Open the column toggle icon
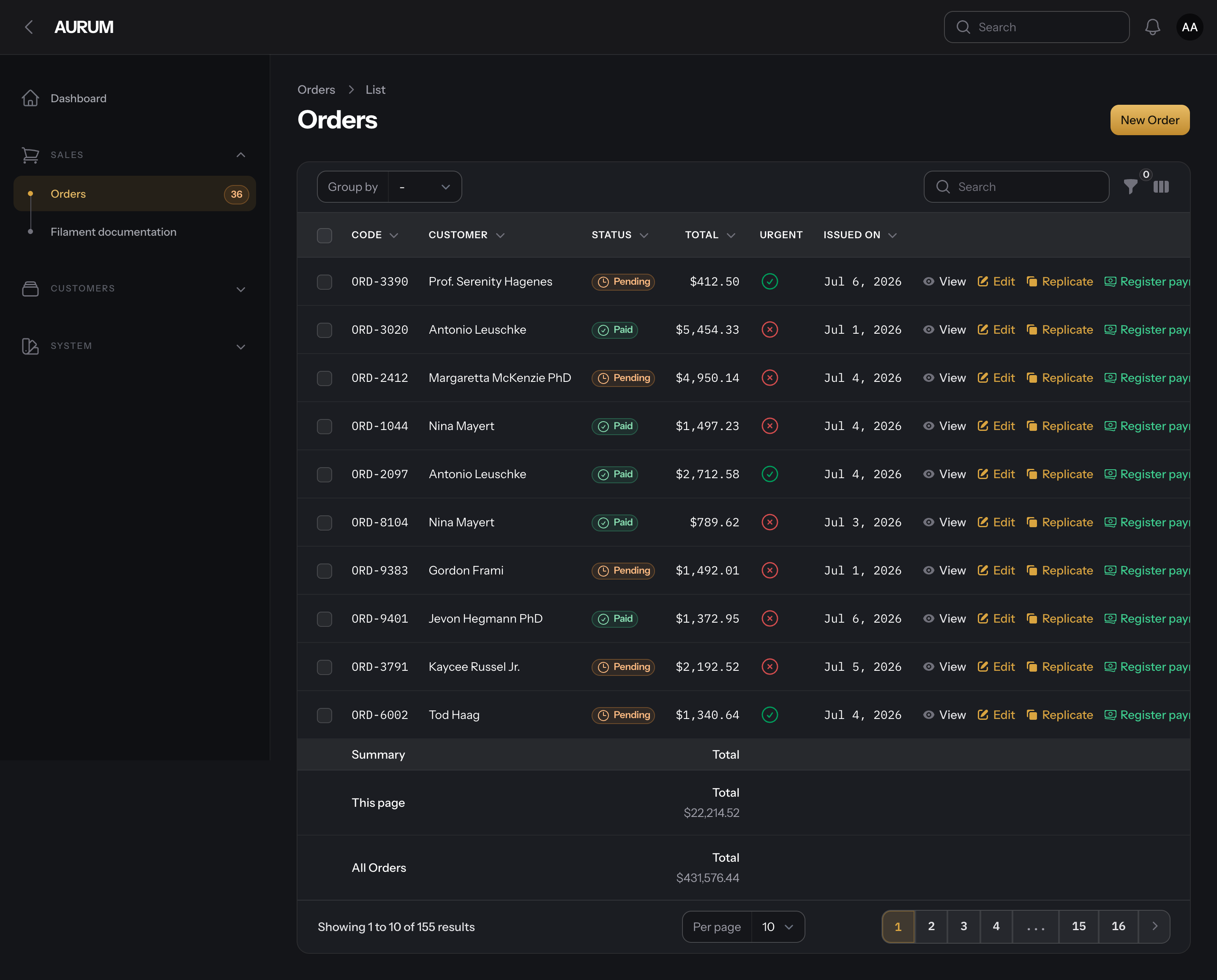The width and height of the screenshot is (1217, 980). pyautogui.click(x=1161, y=187)
